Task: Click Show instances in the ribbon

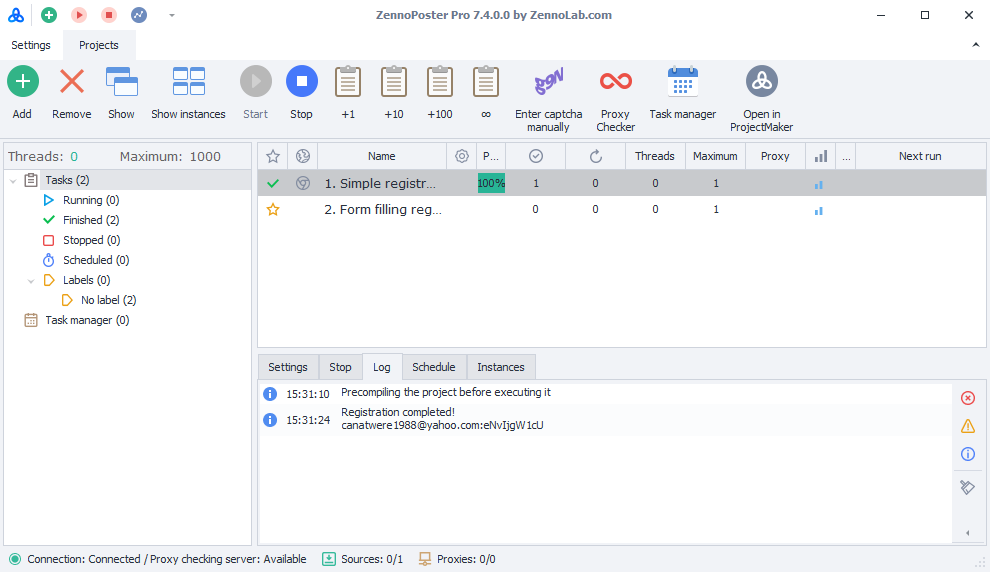Action: [x=188, y=82]
